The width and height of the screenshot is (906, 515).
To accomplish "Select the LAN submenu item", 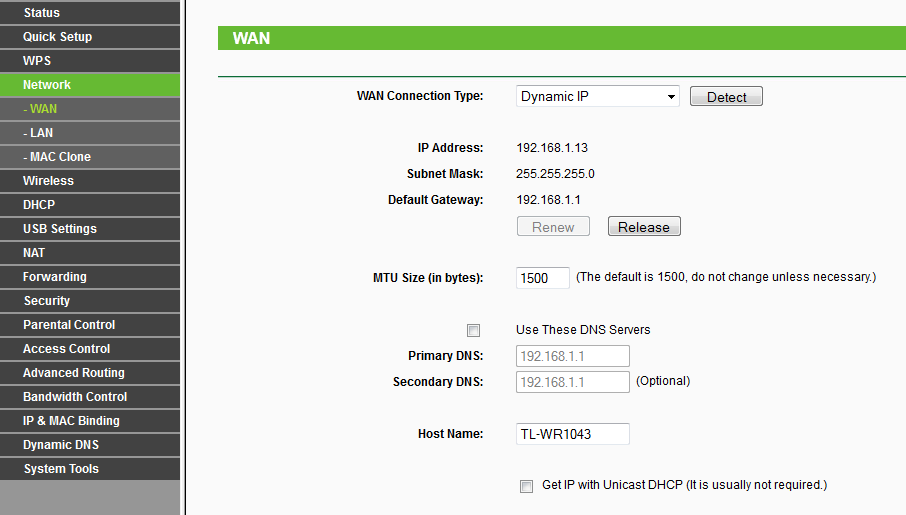I will pos(90,133).
